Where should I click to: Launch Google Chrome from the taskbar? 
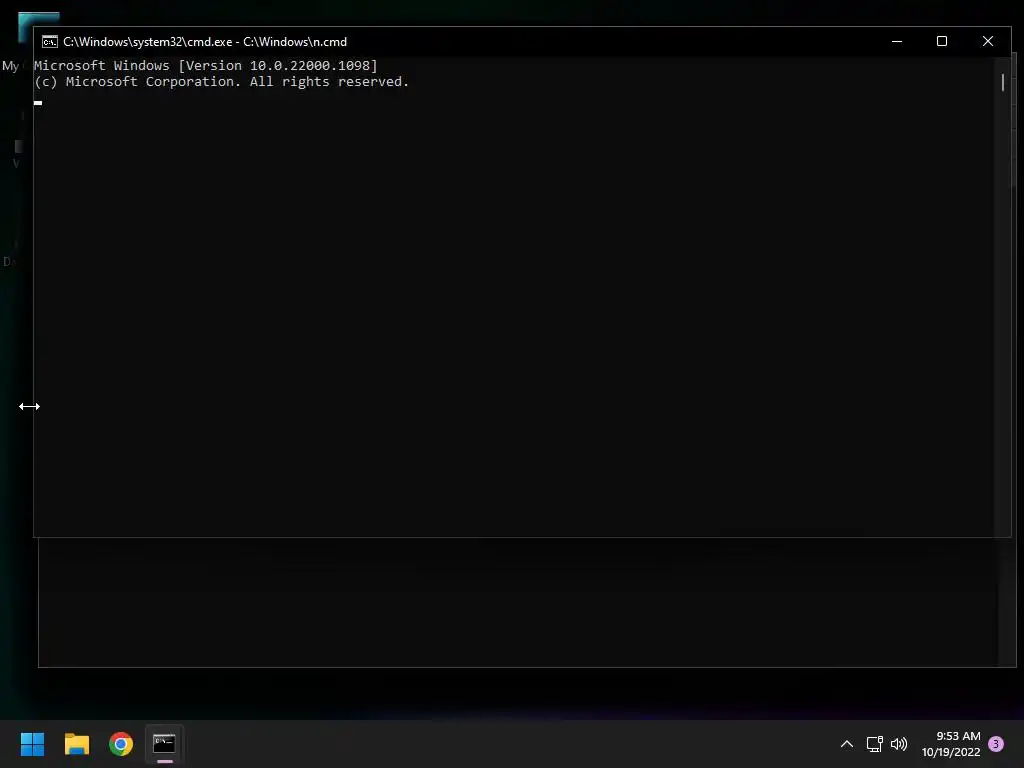pos(121,744)
